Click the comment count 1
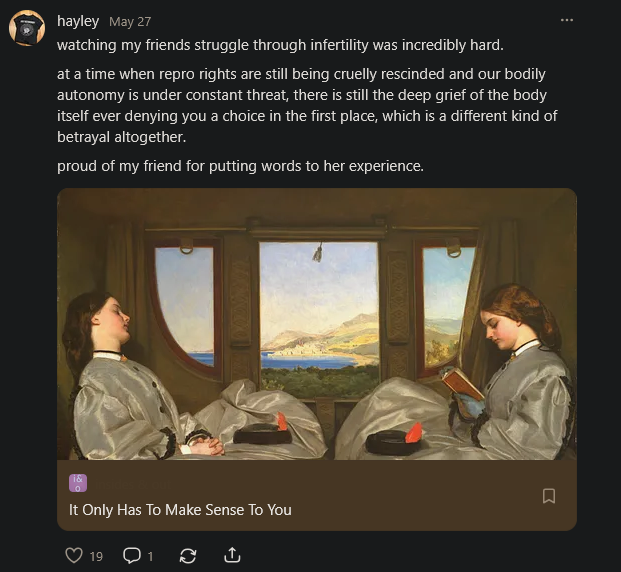Viewport: 621px width, 572px height. (151, 556)
